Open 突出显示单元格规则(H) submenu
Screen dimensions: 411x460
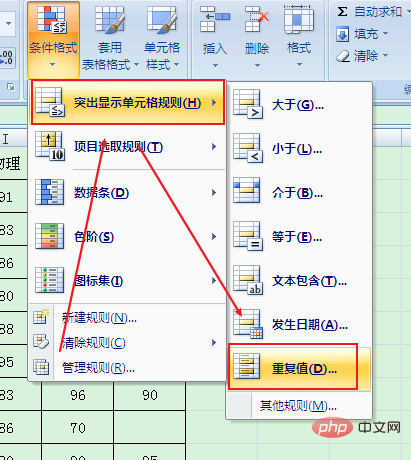tap(128, 102)
